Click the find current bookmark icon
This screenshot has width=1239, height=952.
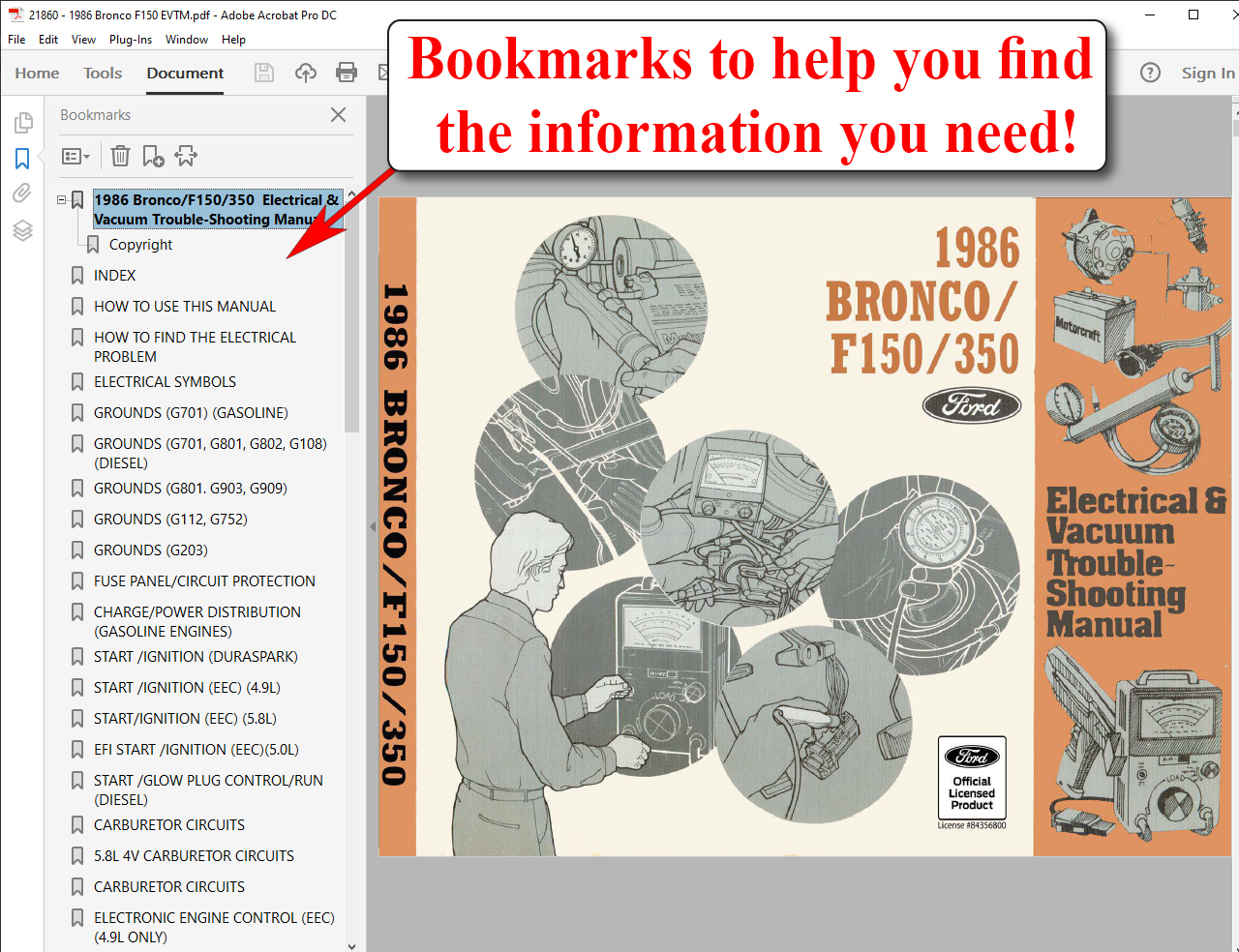point(186,156)
